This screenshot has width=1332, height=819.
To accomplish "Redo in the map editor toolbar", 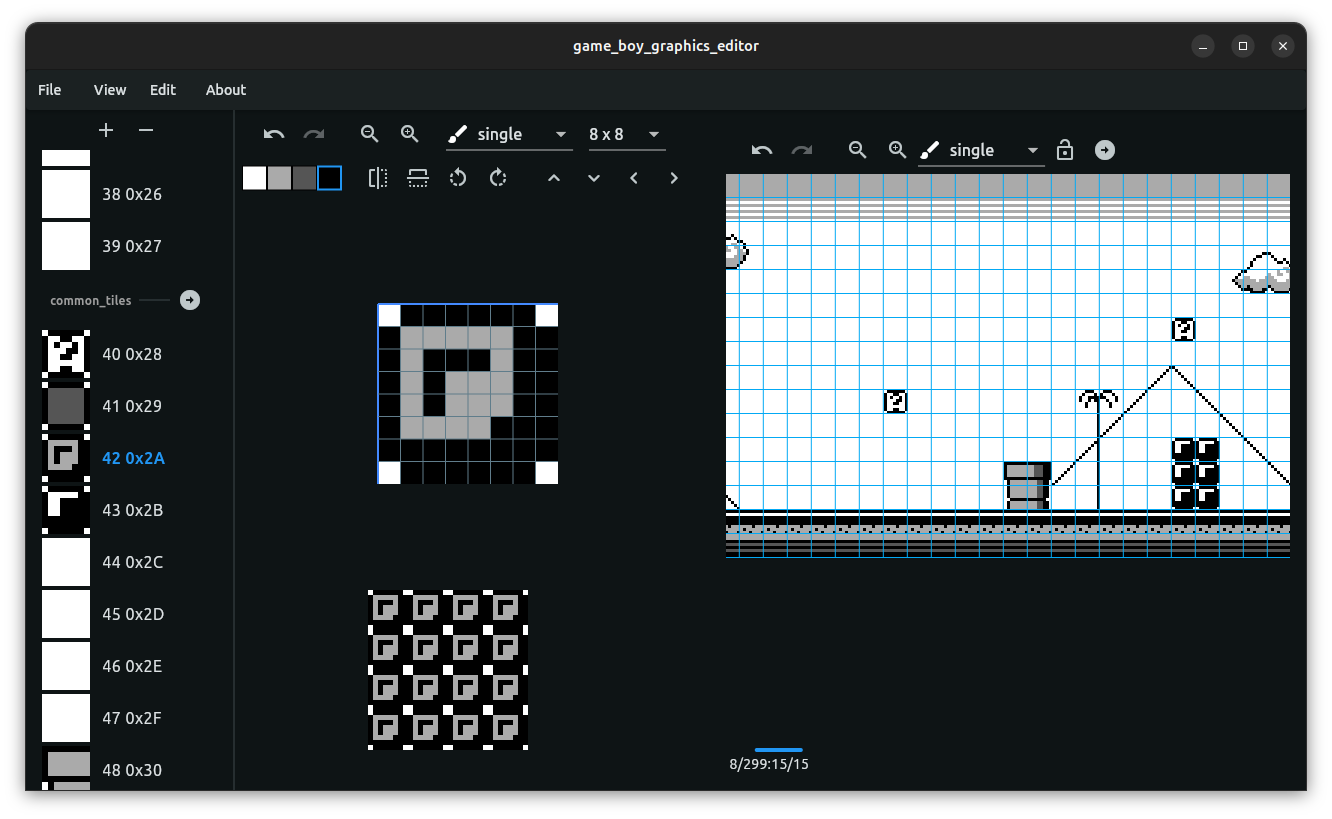I will (802, 150).
